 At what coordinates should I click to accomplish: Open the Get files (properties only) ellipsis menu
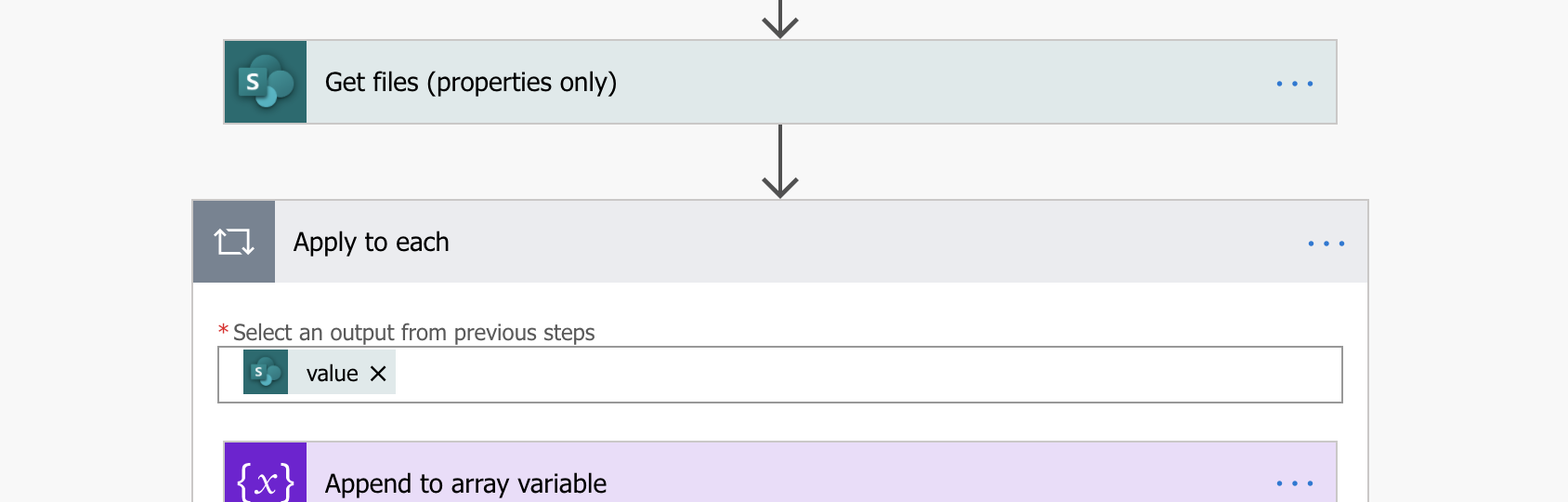pyautogui.click(x=1295, y=84)
